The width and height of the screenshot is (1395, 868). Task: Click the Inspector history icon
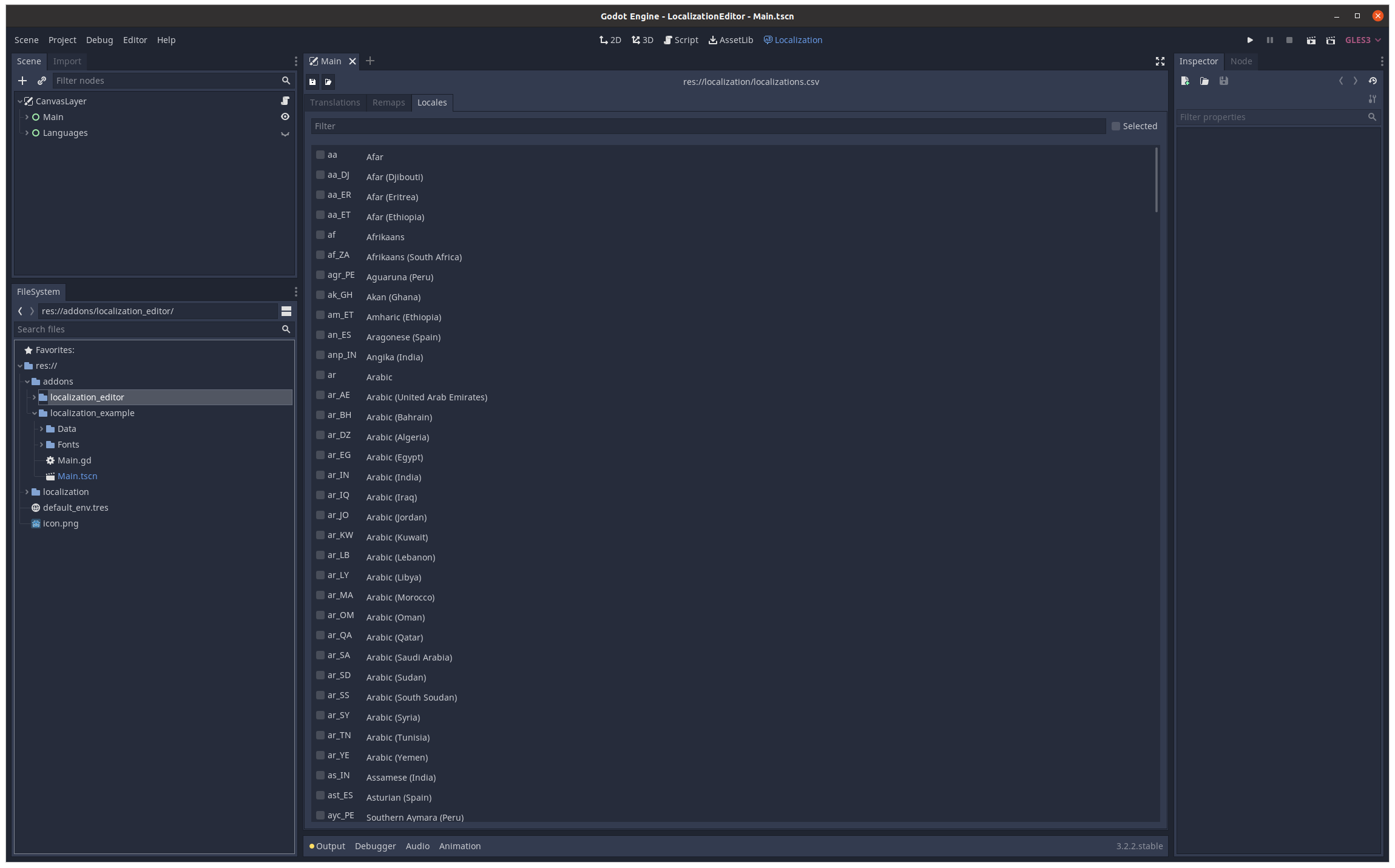(1373, 81)
